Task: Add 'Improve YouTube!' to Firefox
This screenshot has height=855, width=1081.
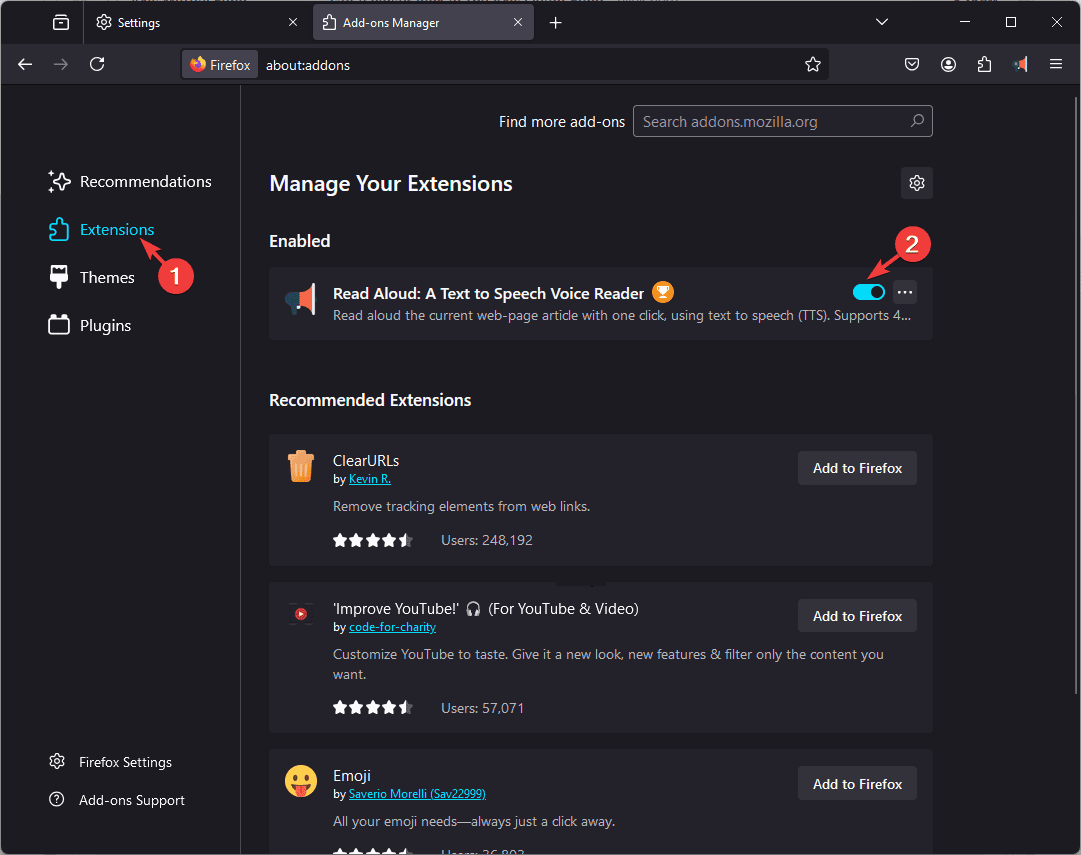Action: 857,616
